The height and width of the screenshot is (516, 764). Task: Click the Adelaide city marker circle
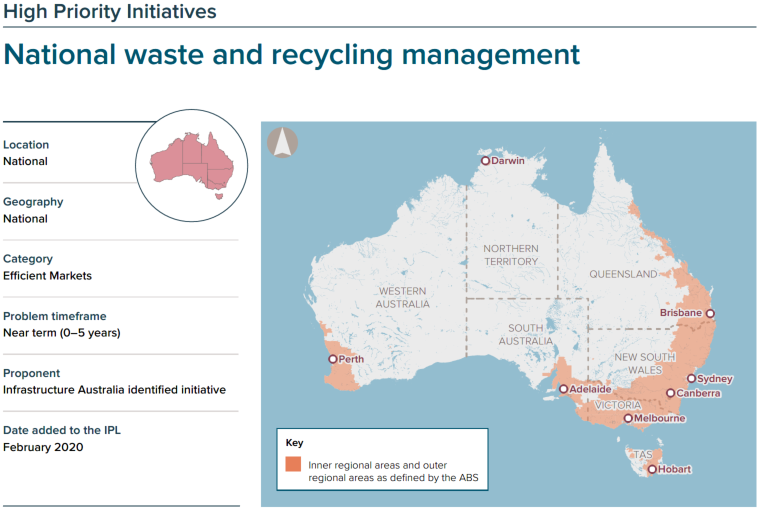(564, 389)
